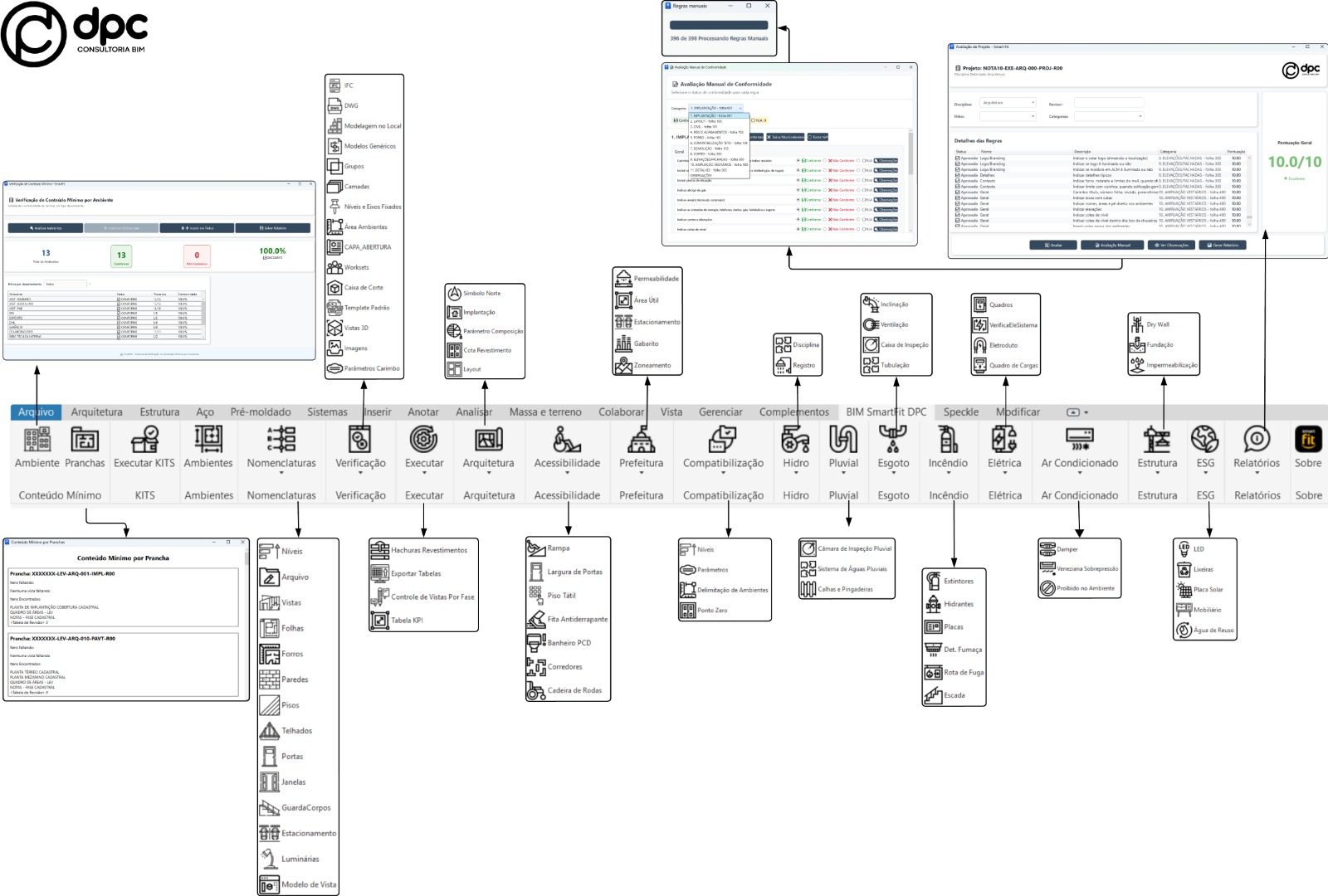
Task: Click the Caixa de Inspeção tool
Action: pyautogui.click(x=896, y=344)
